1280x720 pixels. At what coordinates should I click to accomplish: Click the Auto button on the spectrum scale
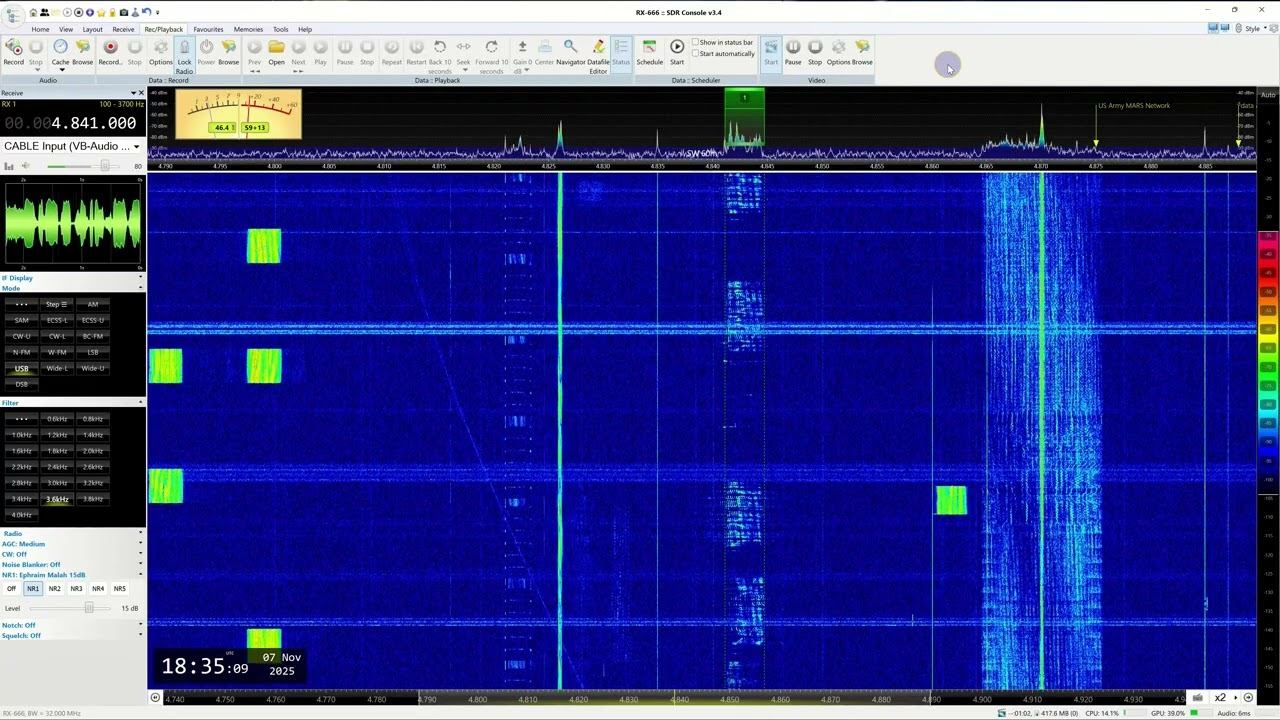point(1268,95)
